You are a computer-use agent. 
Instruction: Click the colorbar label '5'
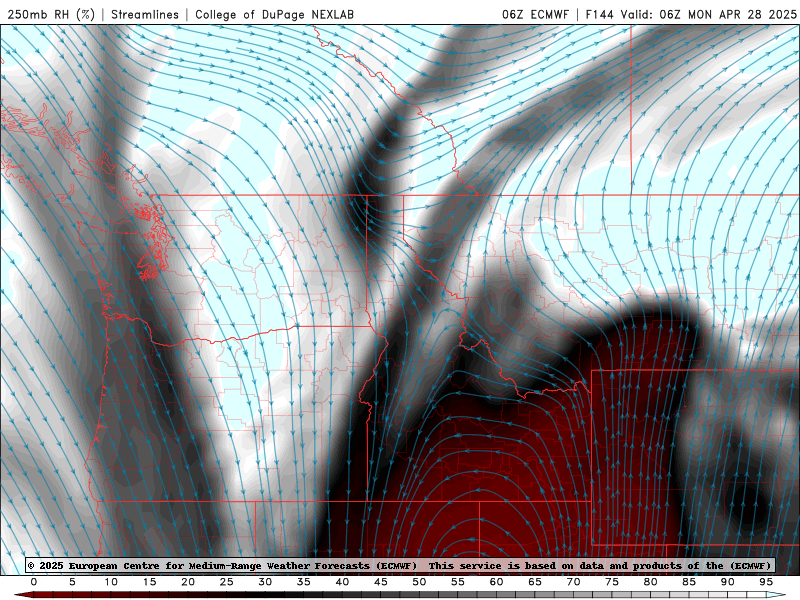click(x=72, y=582)
